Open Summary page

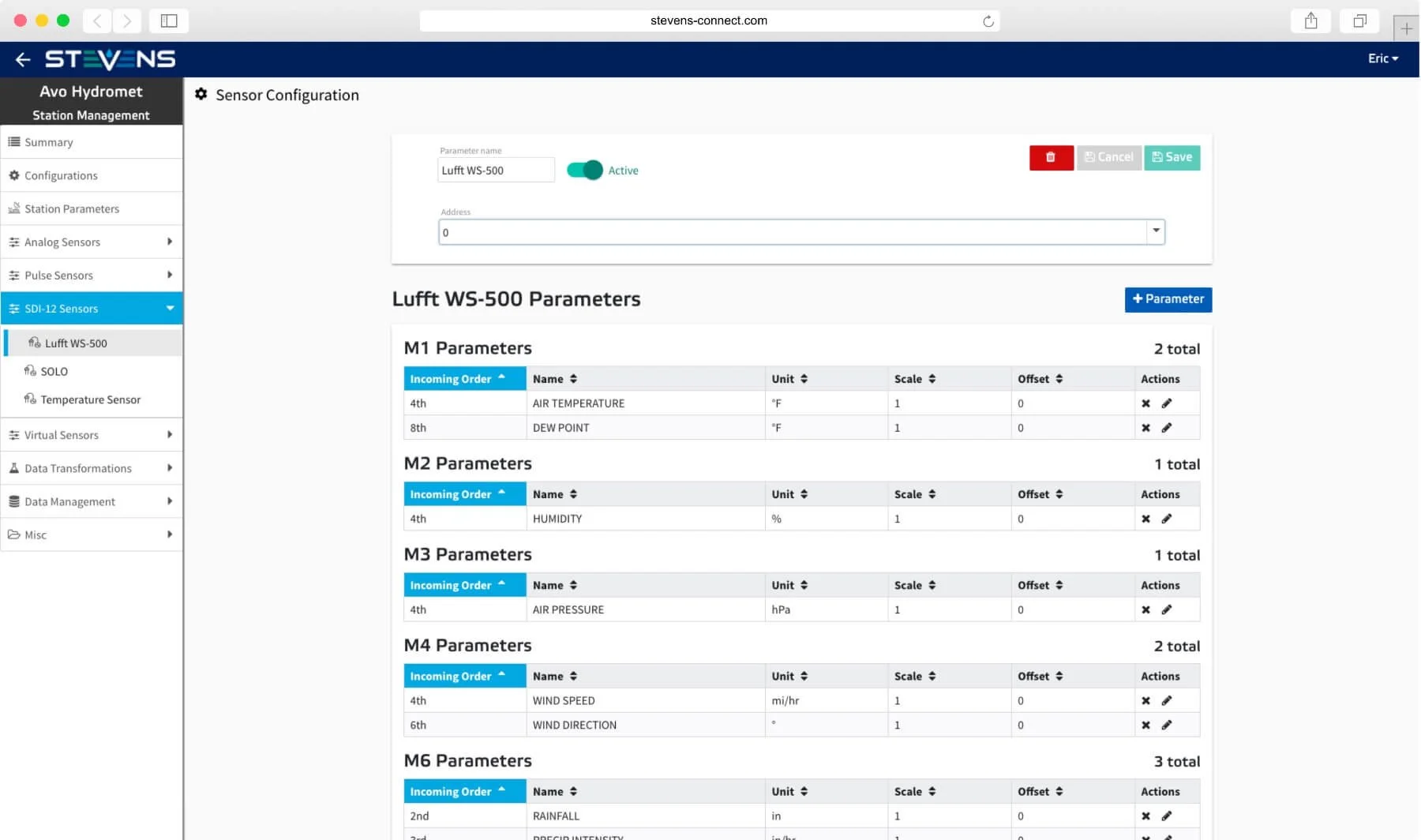(x=92, y=142)
